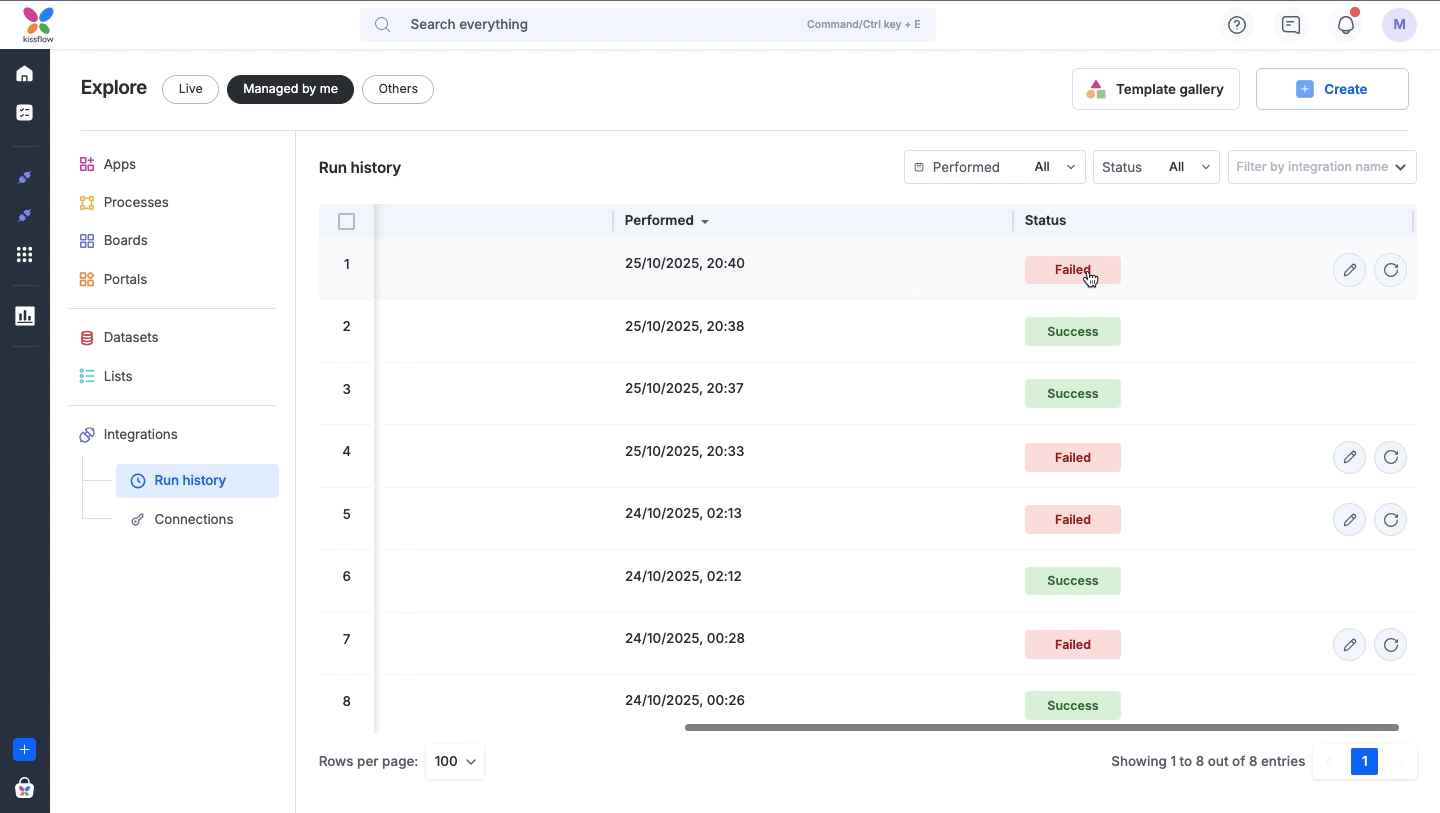The image size is (1440, 813).
Task: Click the horizontal scrollbar under the table
Action: coord(1041,727)
